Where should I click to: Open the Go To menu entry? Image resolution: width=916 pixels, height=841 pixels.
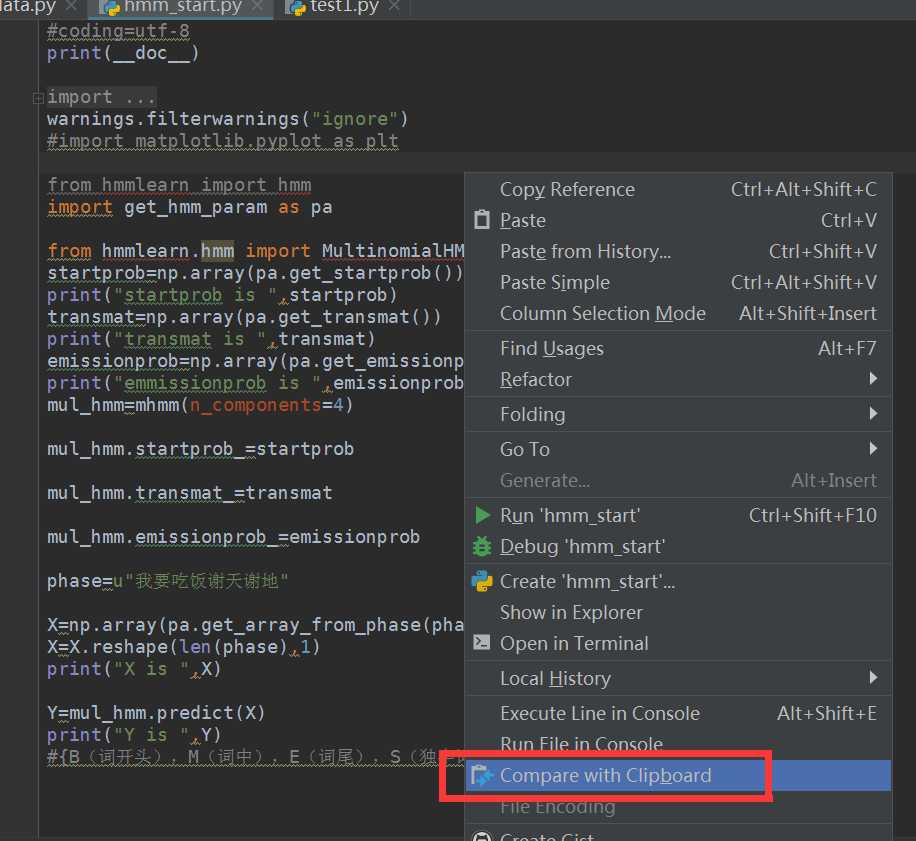(x=679, y=449)
